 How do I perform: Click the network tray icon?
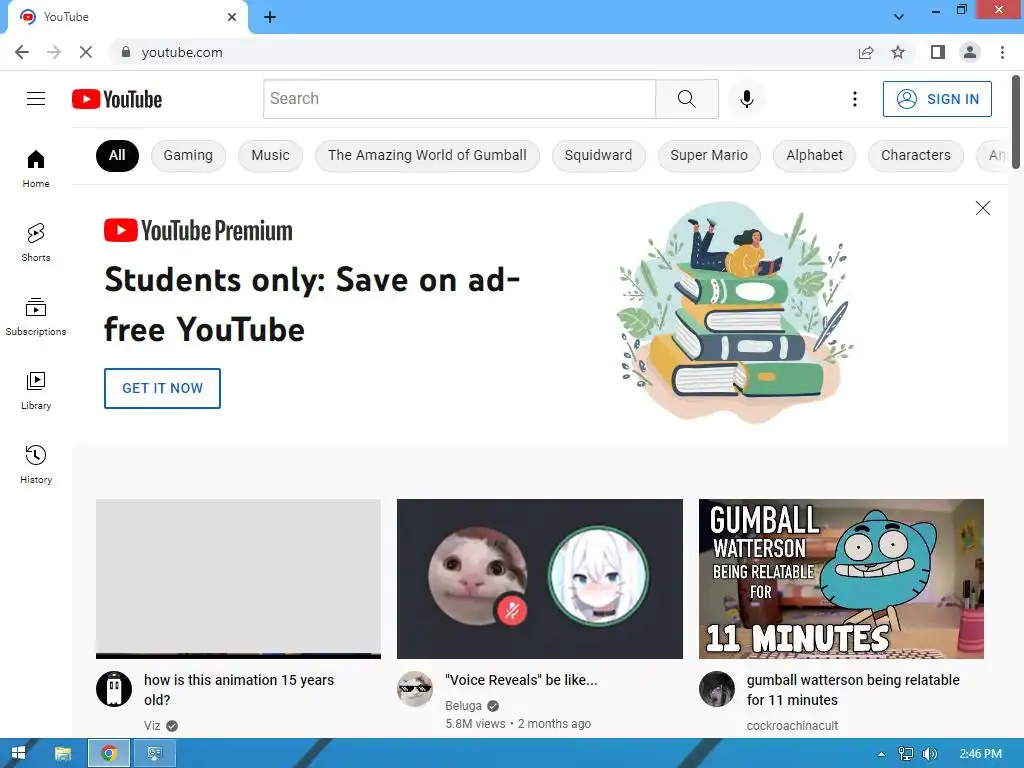[906, 754]
